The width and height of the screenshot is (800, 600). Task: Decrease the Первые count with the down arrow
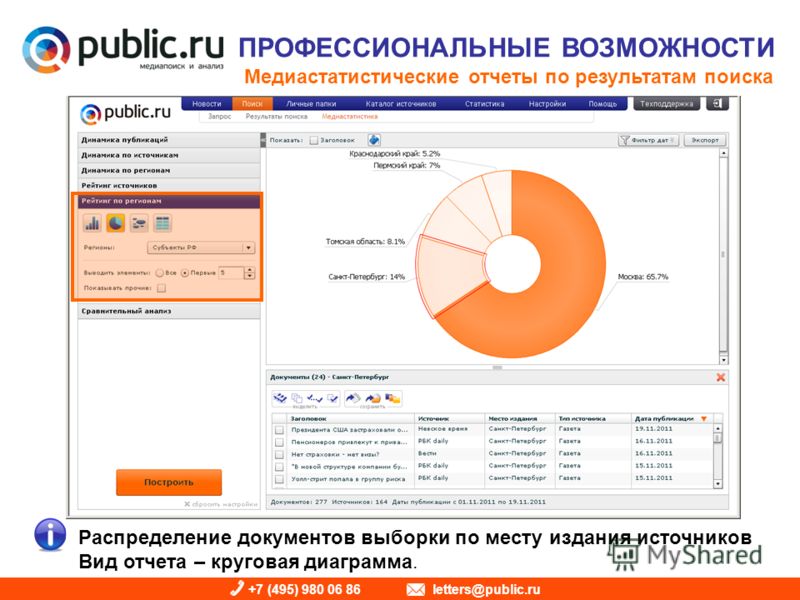coord(249,276)
